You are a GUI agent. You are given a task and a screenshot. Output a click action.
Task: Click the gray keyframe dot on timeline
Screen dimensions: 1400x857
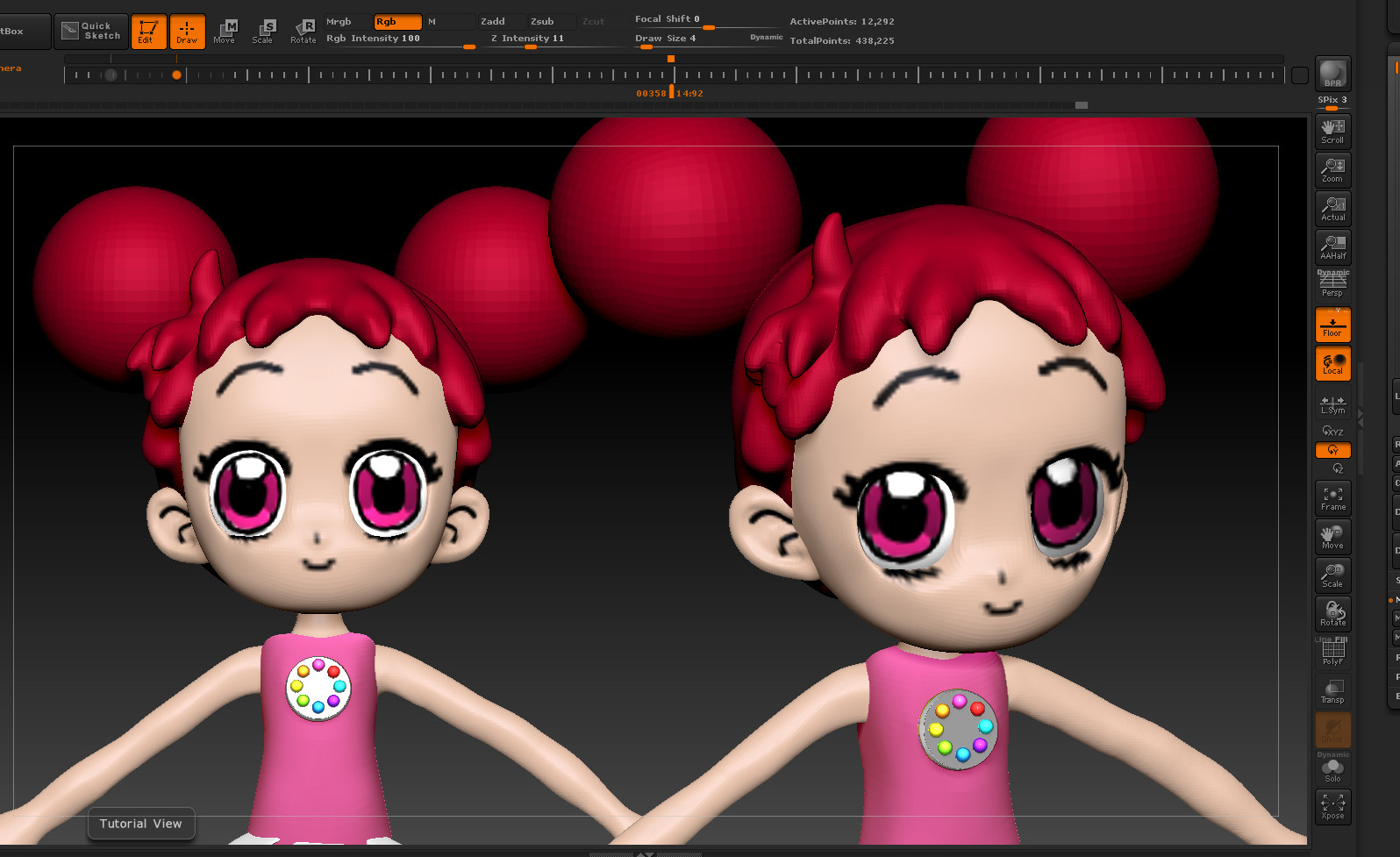pyautogui.click(x=111, y=75)
